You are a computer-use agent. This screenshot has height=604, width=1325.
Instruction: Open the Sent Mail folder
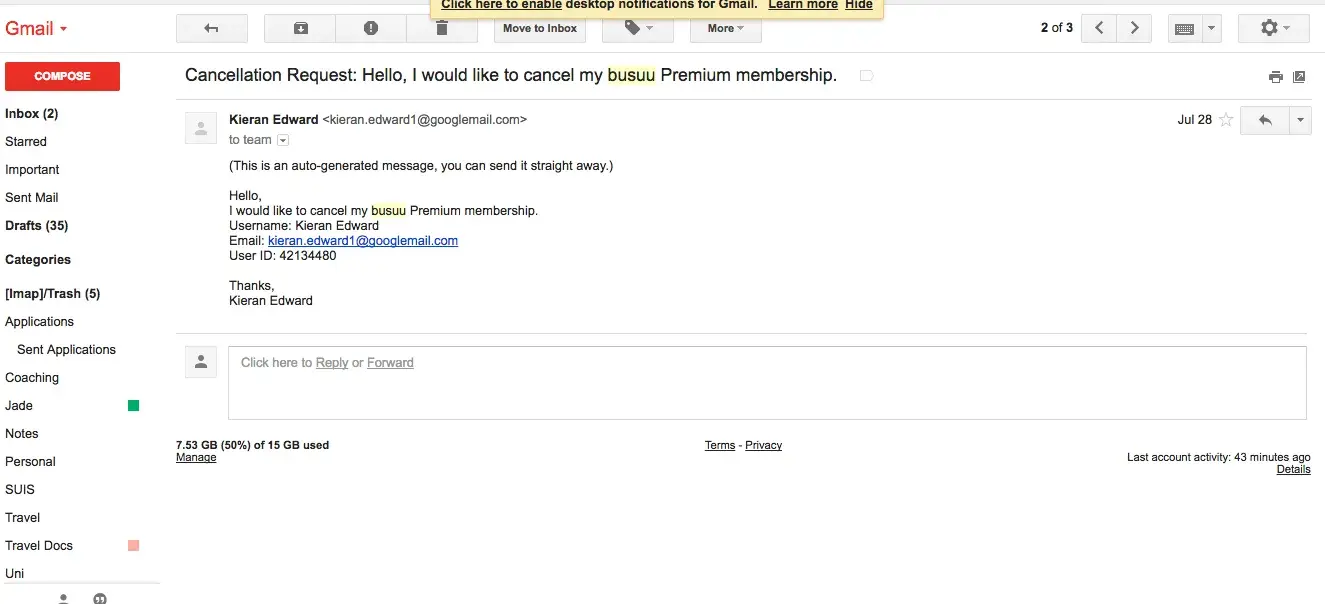coord(32,198)
